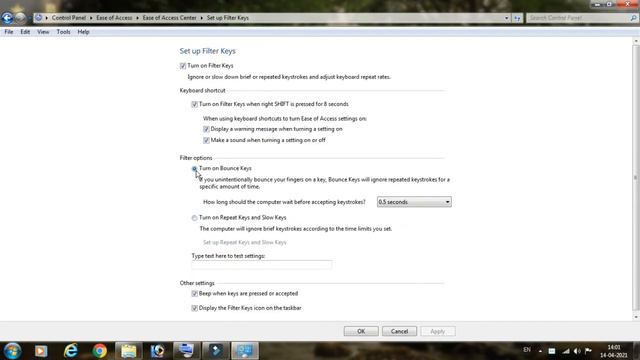Click the scrollbar down arrow
The image size is (640, 360).
[x=636, y=317]
